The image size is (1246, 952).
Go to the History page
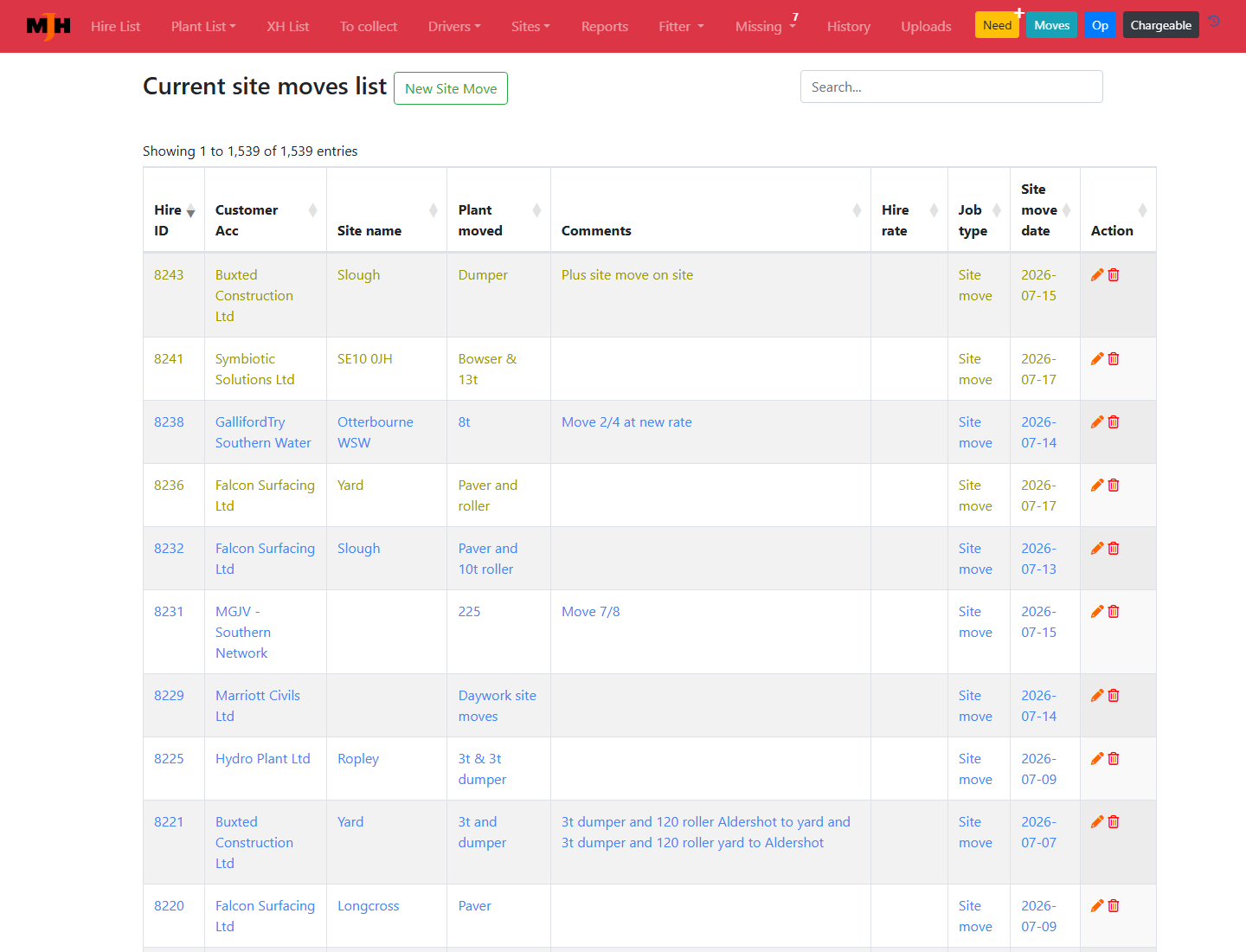849,26
